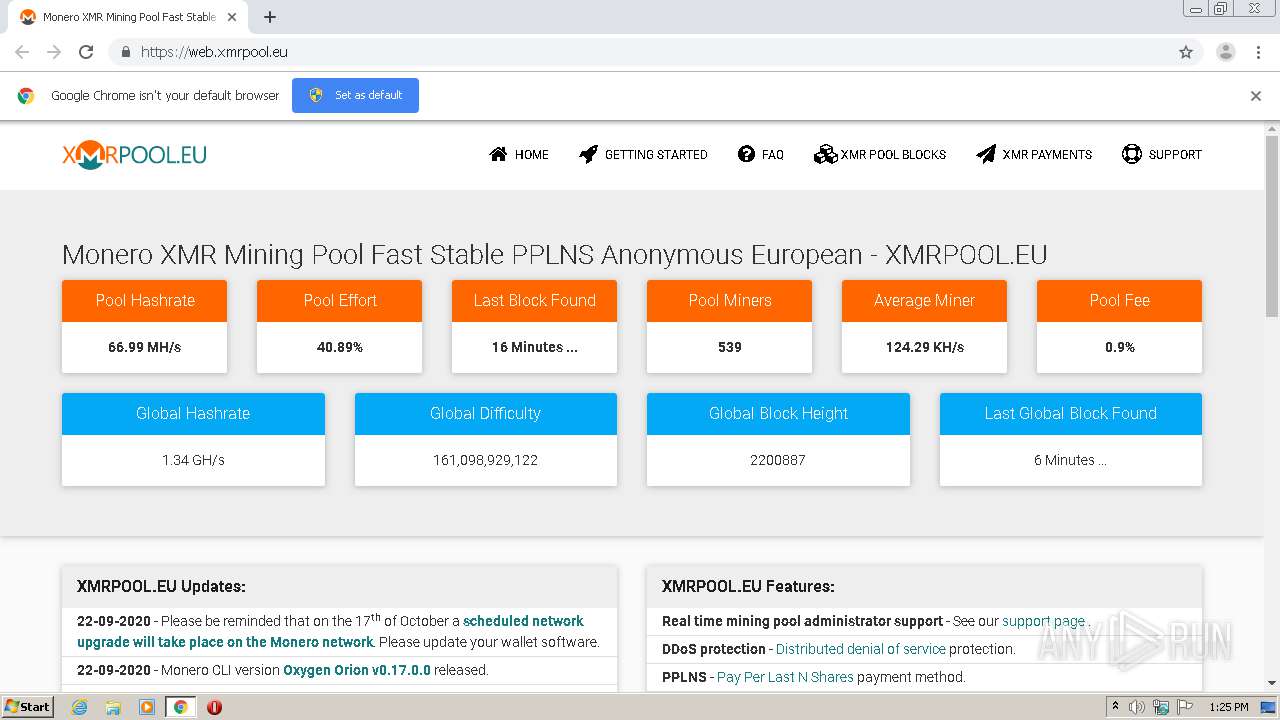
Task: Click the Action Center flag icon
Action: pyautogui.click(x=1184, y=707)
